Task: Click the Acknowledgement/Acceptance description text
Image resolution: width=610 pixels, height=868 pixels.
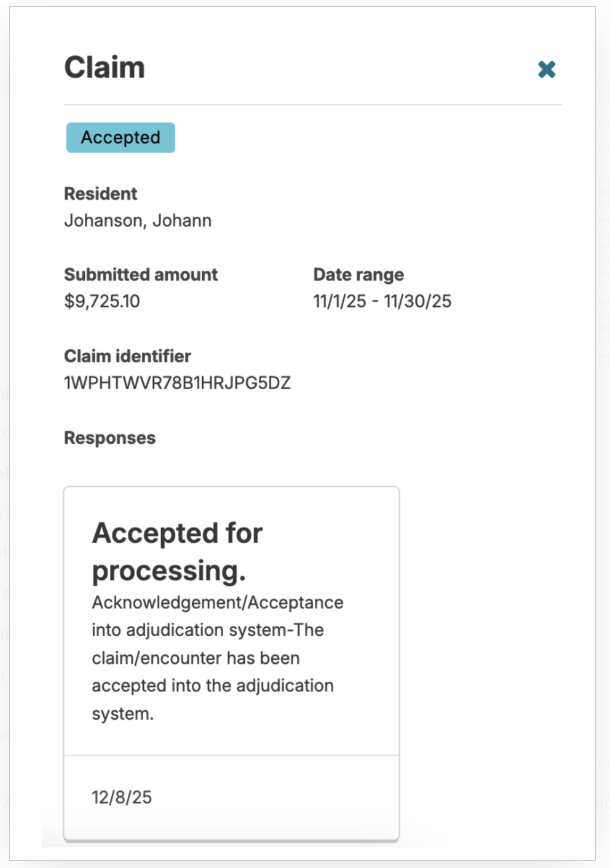Action: tap(217, 603)
